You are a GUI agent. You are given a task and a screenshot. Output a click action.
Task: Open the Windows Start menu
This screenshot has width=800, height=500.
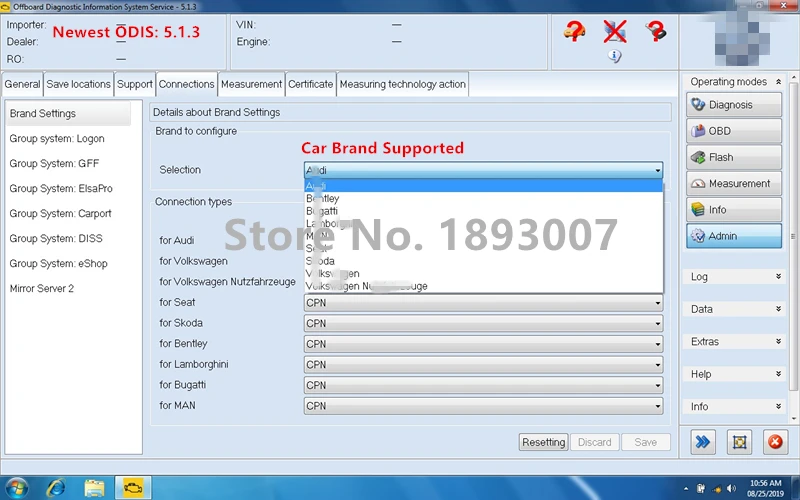coord(16,488)
